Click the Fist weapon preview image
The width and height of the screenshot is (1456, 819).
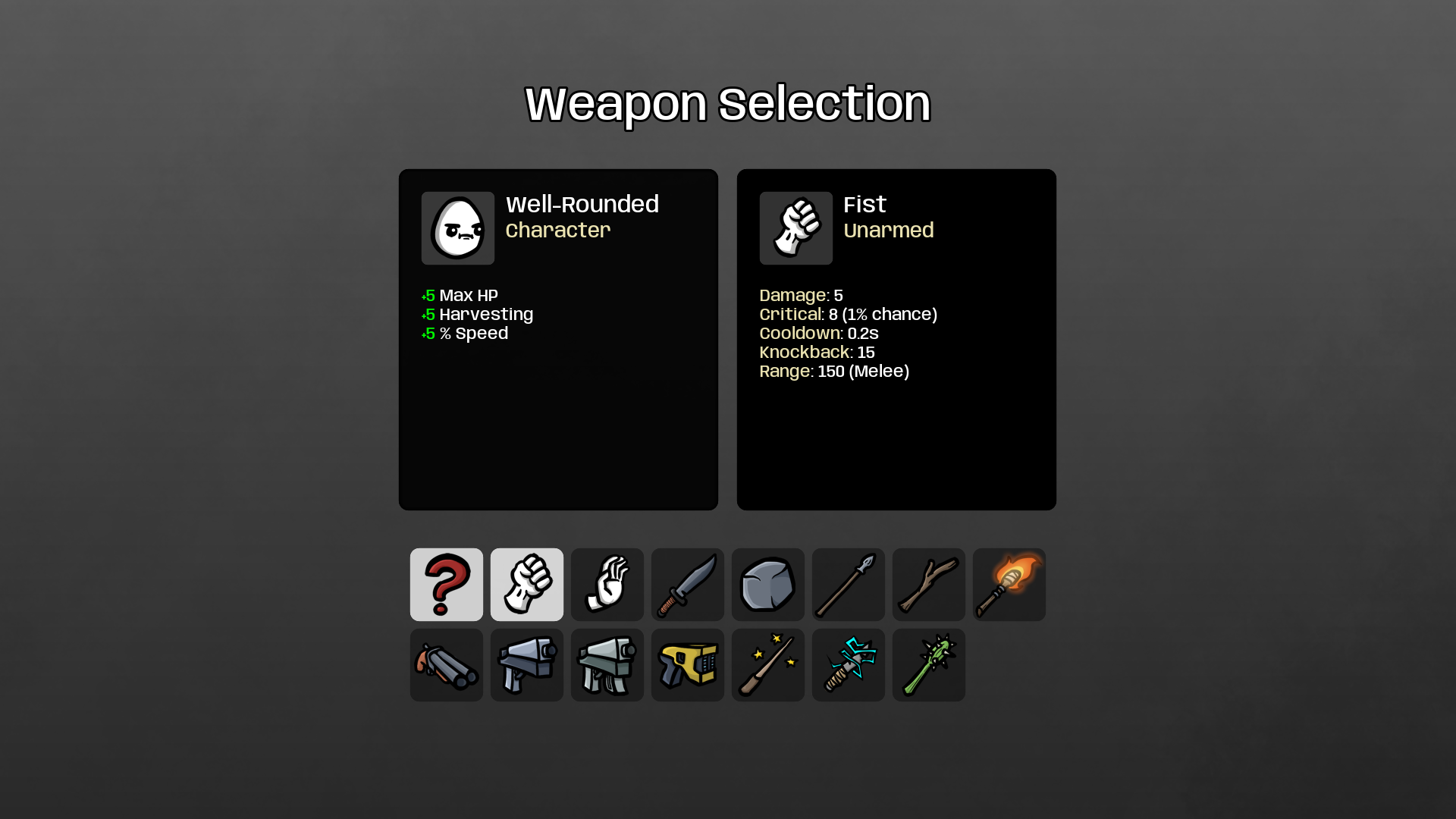(x=796, y=228)
